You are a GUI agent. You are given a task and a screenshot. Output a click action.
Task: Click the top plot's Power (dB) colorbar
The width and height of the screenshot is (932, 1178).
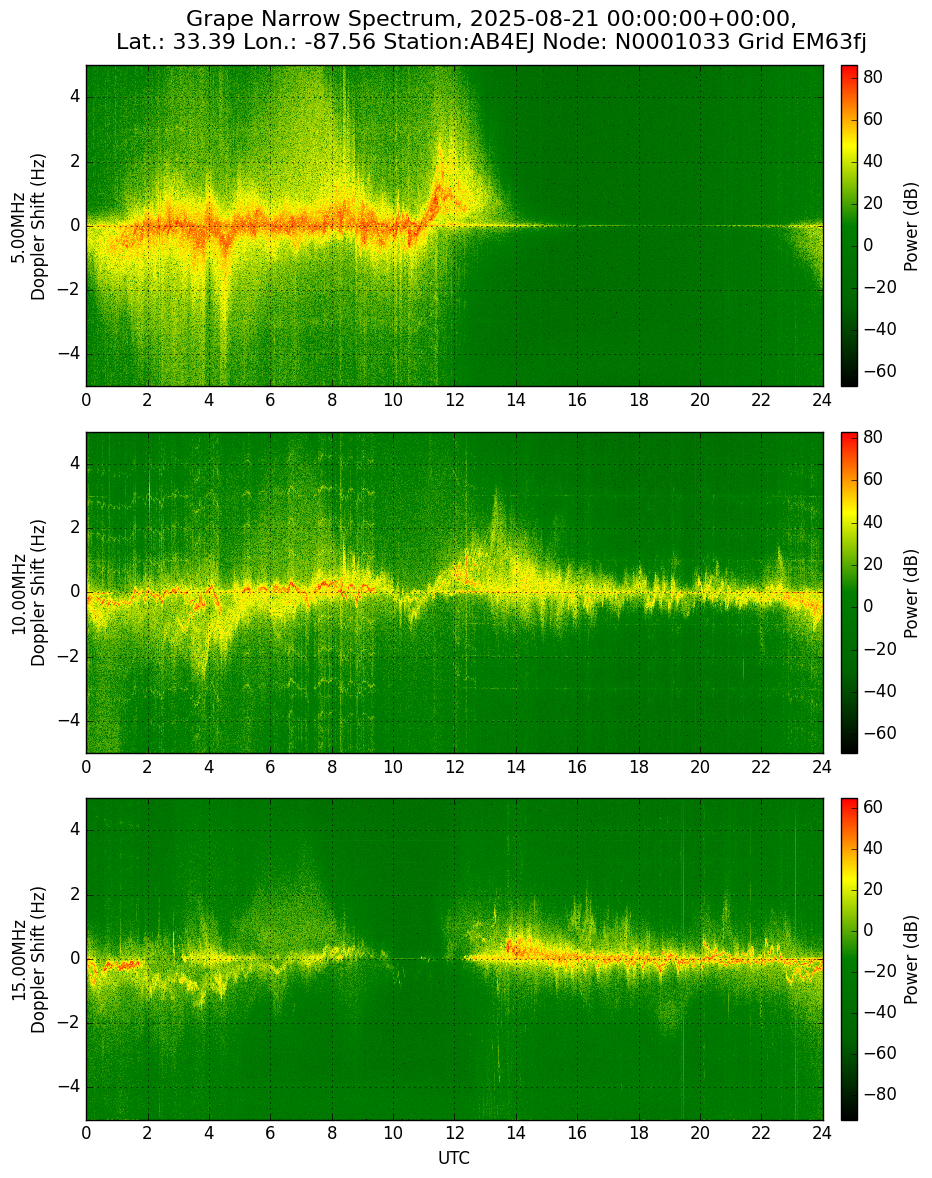(849, 226)
